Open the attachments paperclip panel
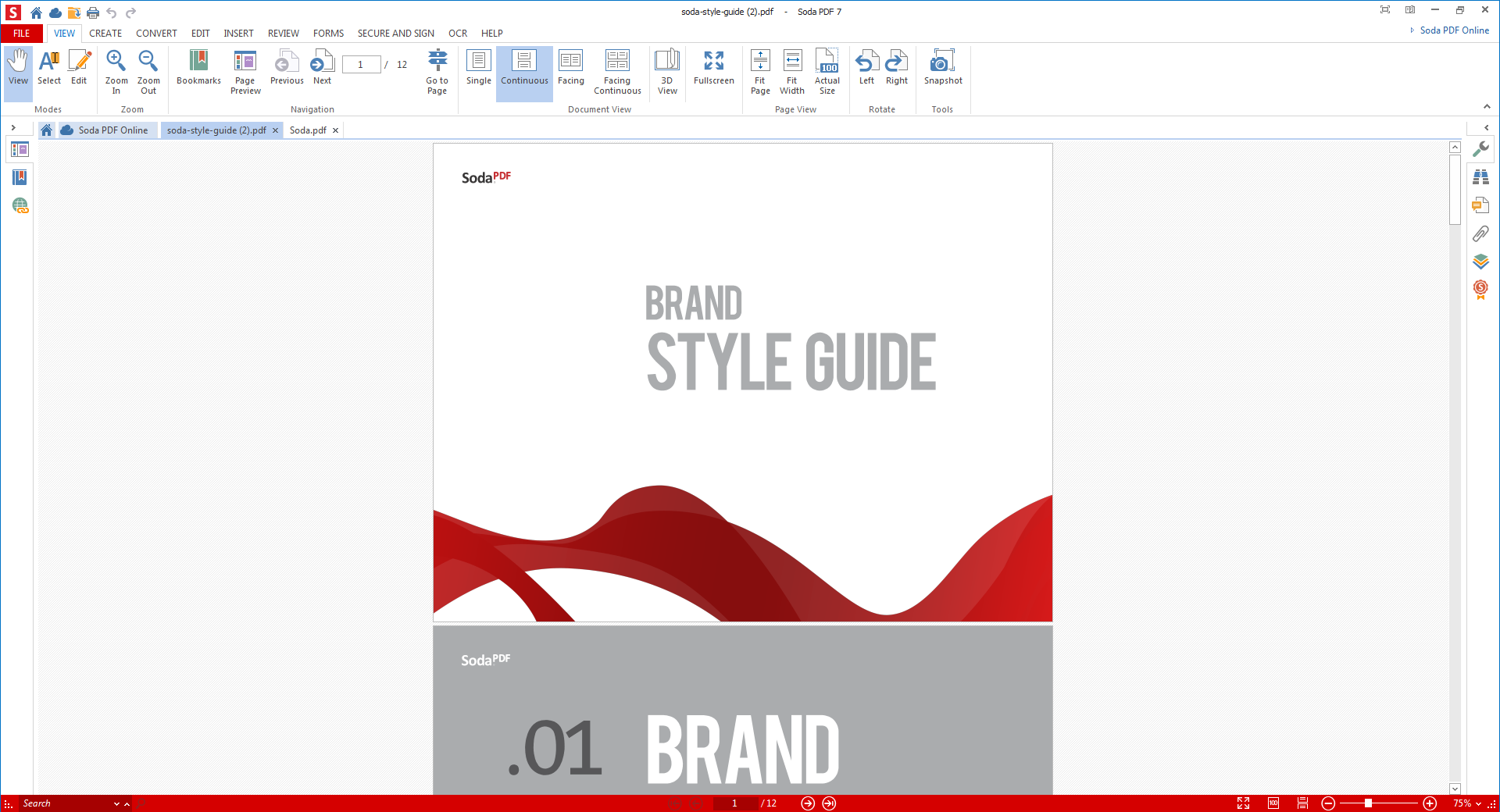This screenshot has height=812, width=1500. (1480, 233)
